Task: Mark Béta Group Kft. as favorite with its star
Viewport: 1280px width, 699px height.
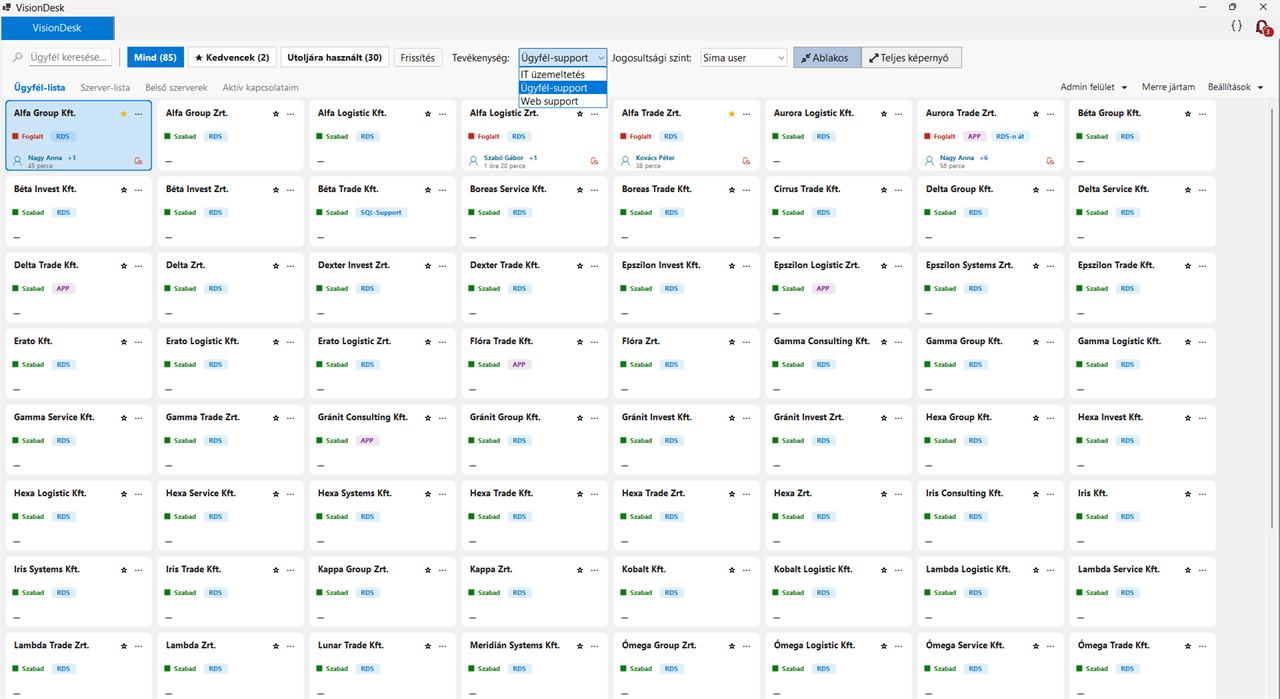Action: point(1188,114)
